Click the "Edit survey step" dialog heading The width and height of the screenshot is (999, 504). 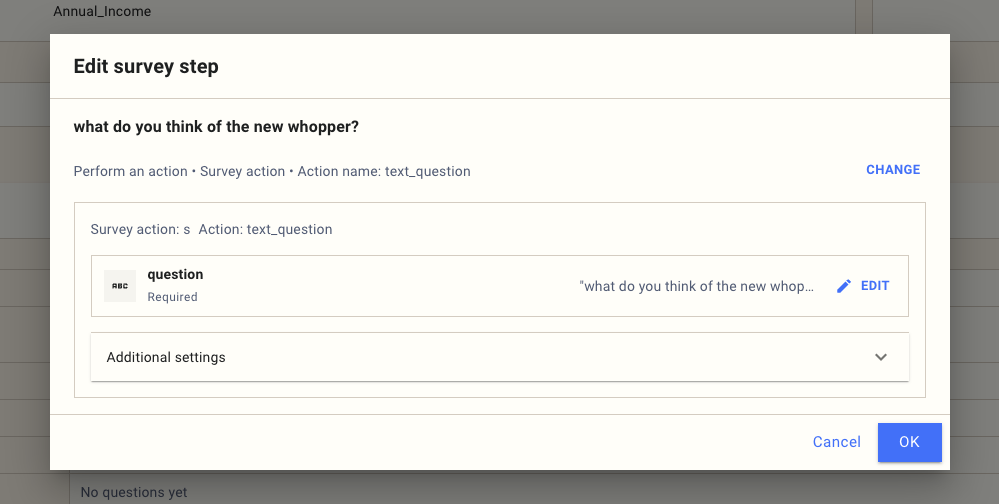pyautogui.click(x=146, y=67)
